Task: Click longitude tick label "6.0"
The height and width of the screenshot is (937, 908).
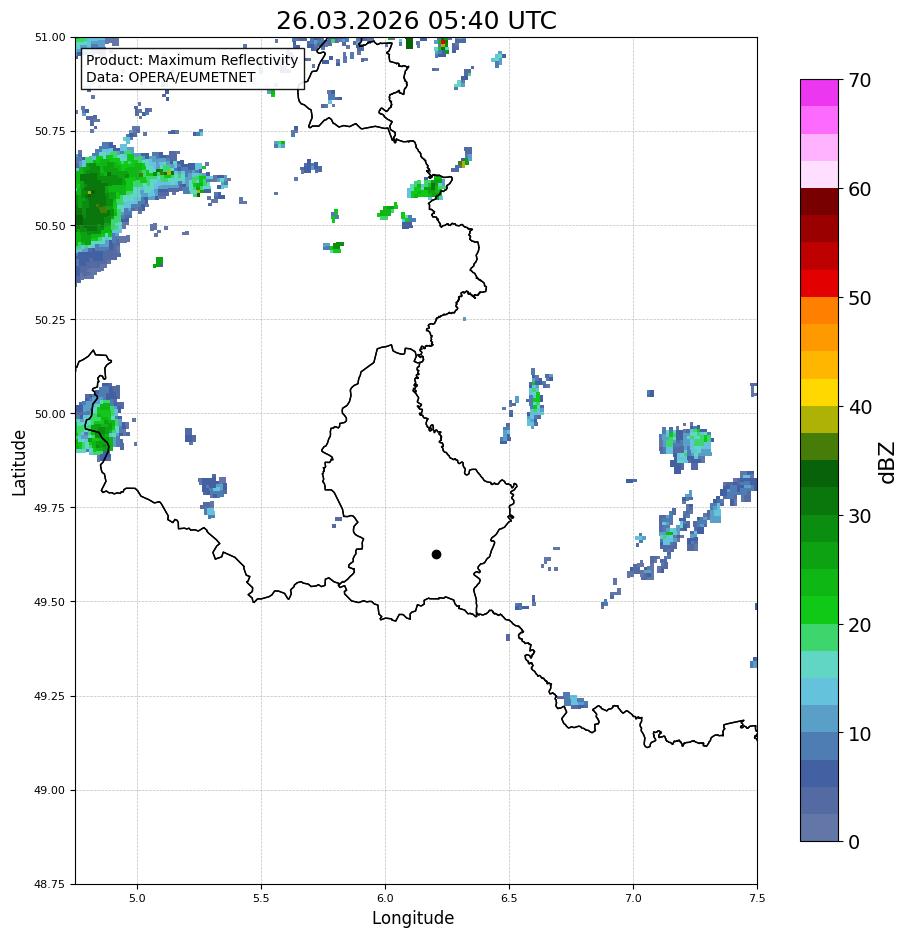Action: coord(386,898)
